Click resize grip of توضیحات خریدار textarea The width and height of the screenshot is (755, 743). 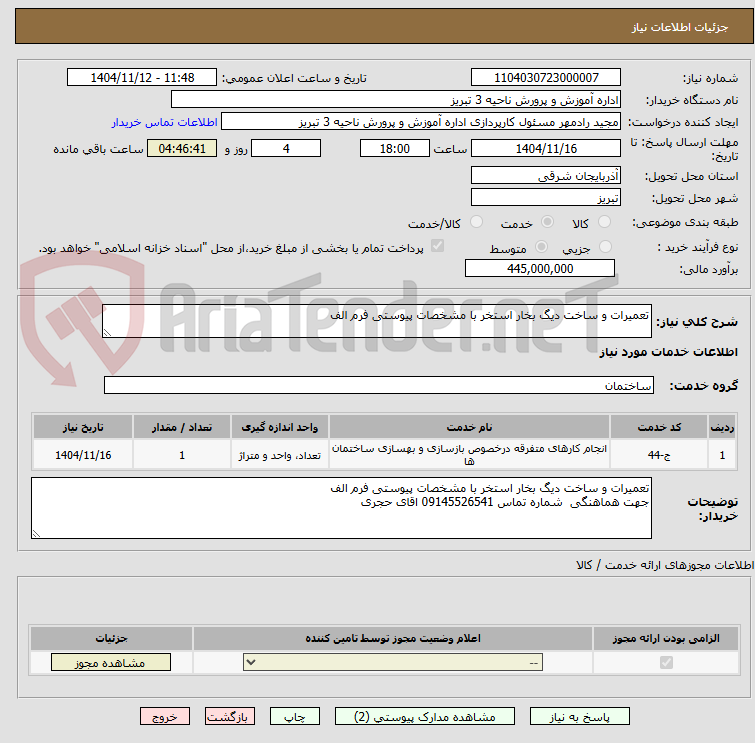point(36,534)
